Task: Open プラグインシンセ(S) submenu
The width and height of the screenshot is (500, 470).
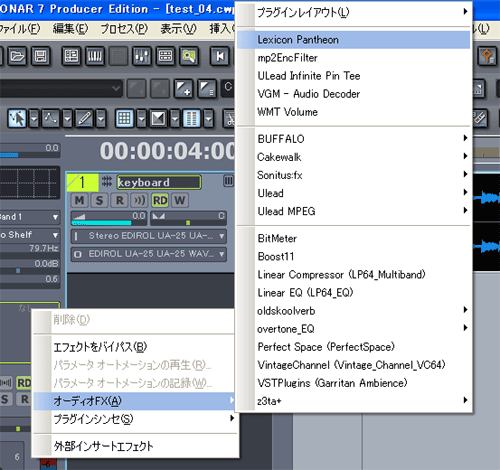Action: click(135, 419)
